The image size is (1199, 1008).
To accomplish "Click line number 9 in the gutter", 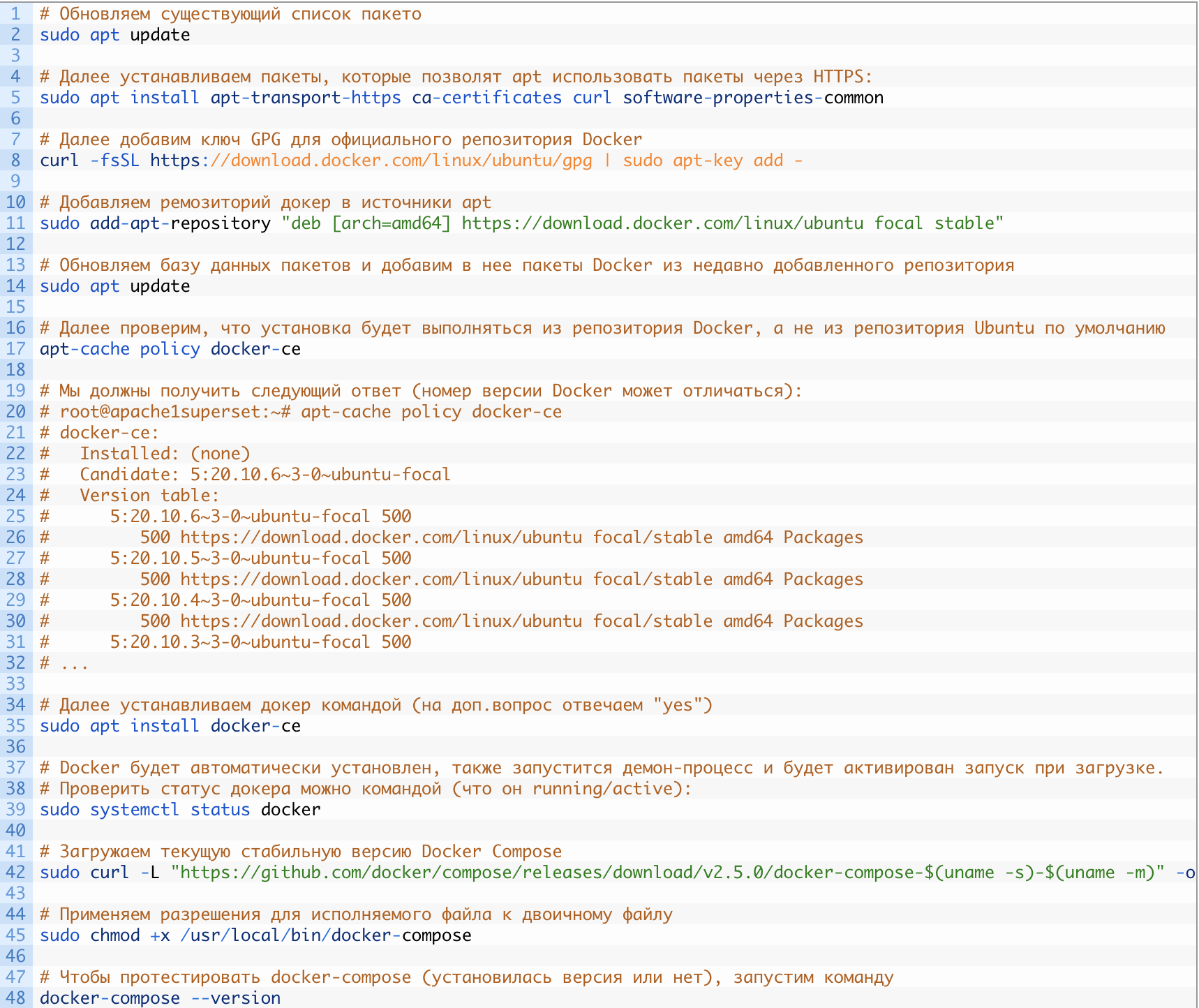I will tap(16, 181).
